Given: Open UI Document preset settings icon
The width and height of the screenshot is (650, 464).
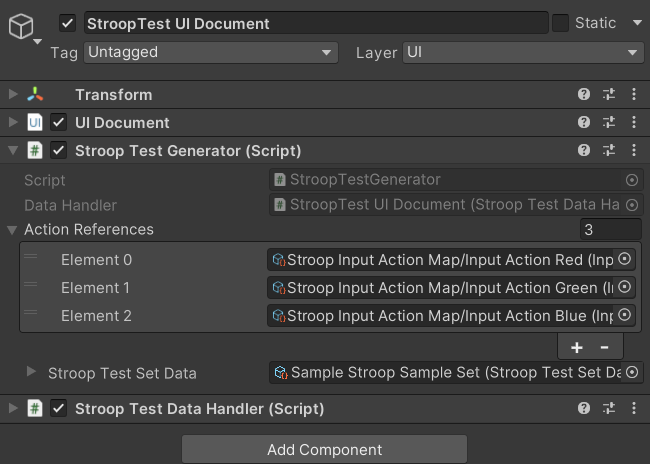Looking at the screenshot, I should pos(609,122).
